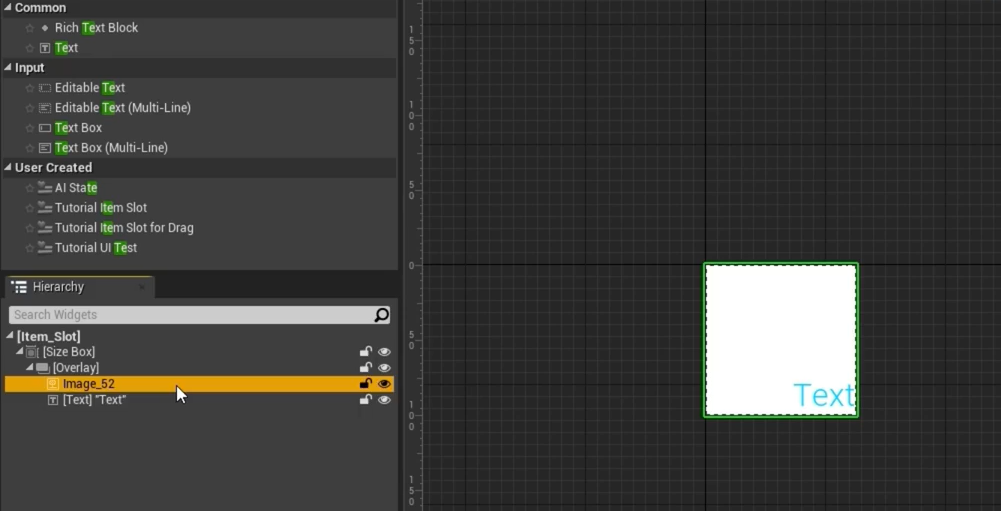Viewport: 1001px width, 511px height.
Task: Click the Tutorial Item Slot widget icon
Action: pyautogui.click(x=45, y=208)
